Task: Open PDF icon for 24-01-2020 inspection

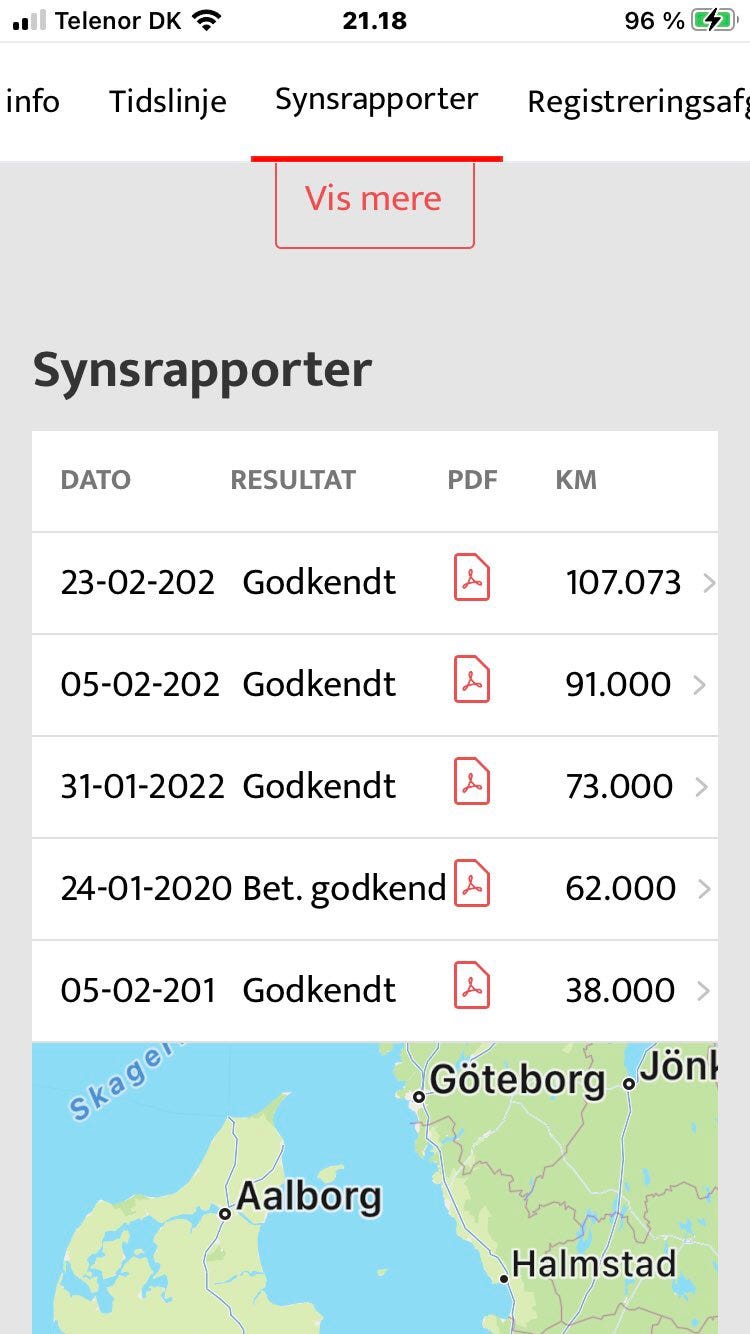Action: pos(472,887)
